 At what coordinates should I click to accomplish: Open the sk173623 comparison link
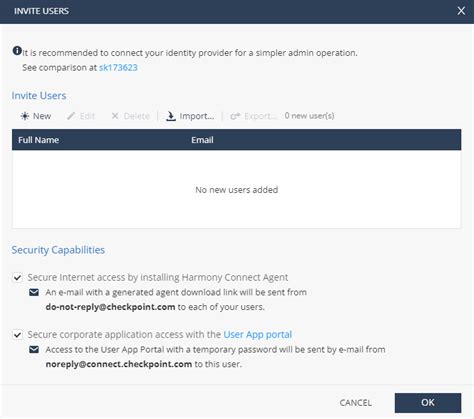coord(118,68)
